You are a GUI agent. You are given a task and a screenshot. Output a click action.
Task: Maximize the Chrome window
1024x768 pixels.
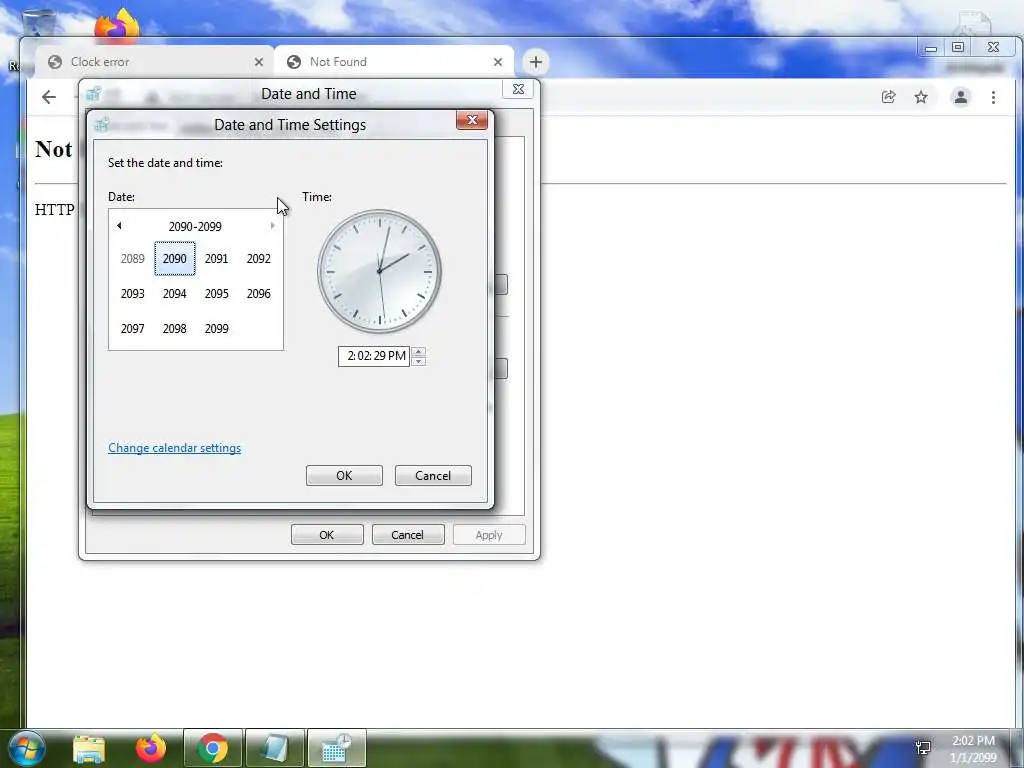958,48
